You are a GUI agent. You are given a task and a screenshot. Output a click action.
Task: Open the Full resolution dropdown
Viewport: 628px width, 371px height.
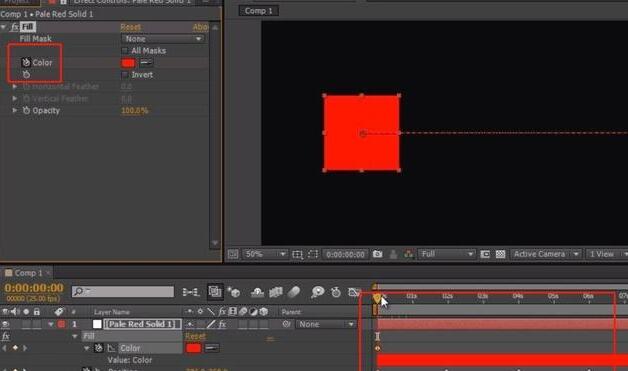[x=447, y=254]
